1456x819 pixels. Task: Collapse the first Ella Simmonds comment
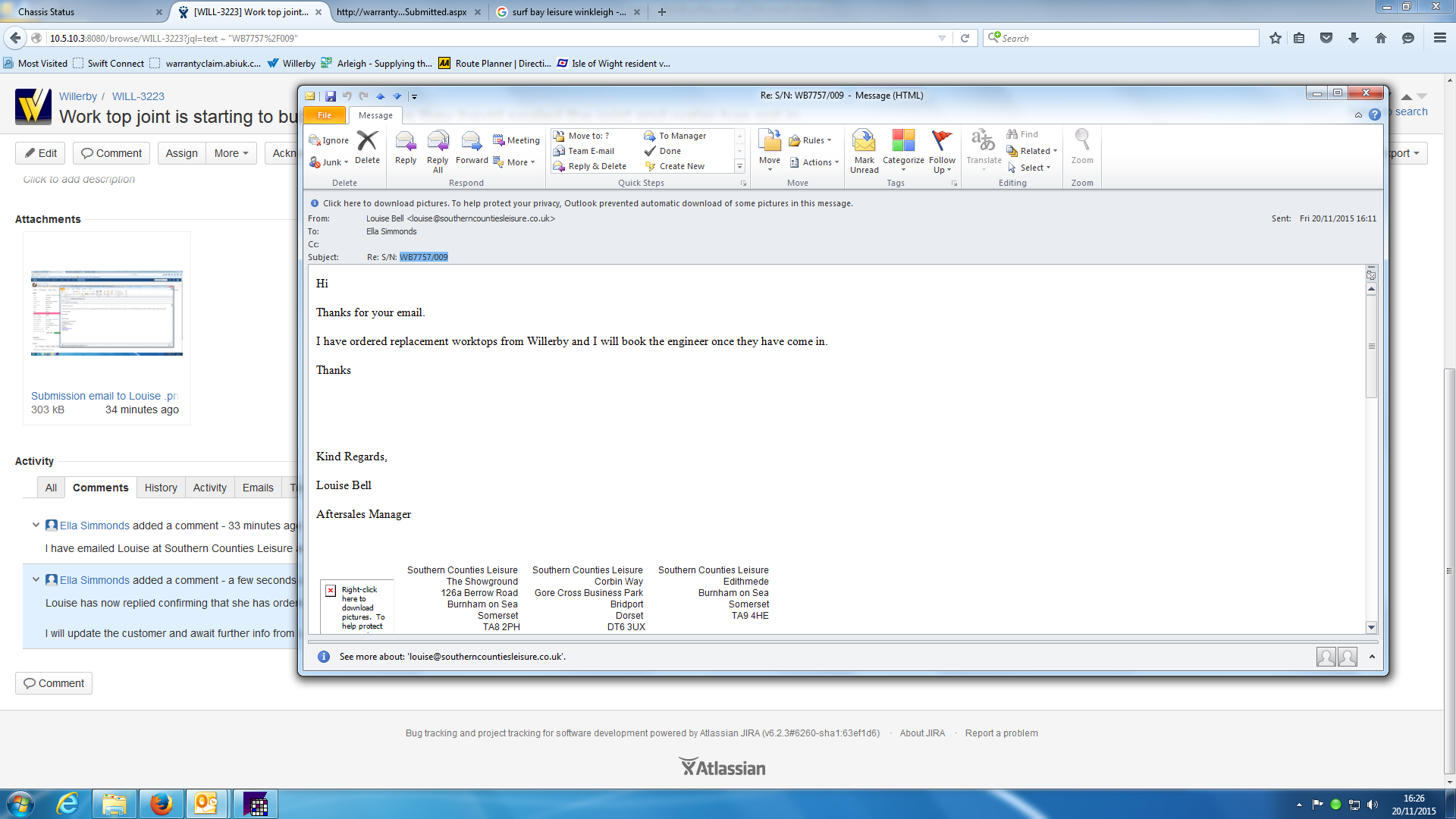pos(36,525)
